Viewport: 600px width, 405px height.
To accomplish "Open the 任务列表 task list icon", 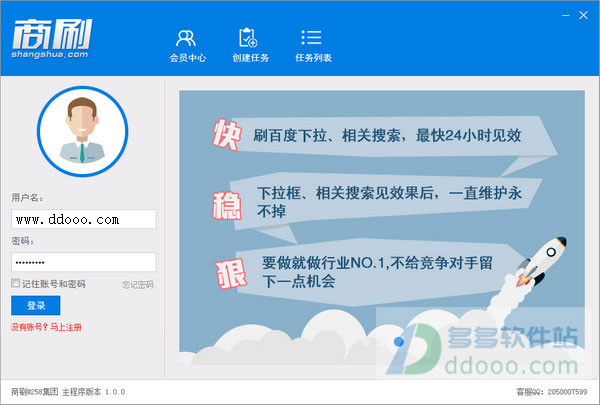I will pos(313,46).
